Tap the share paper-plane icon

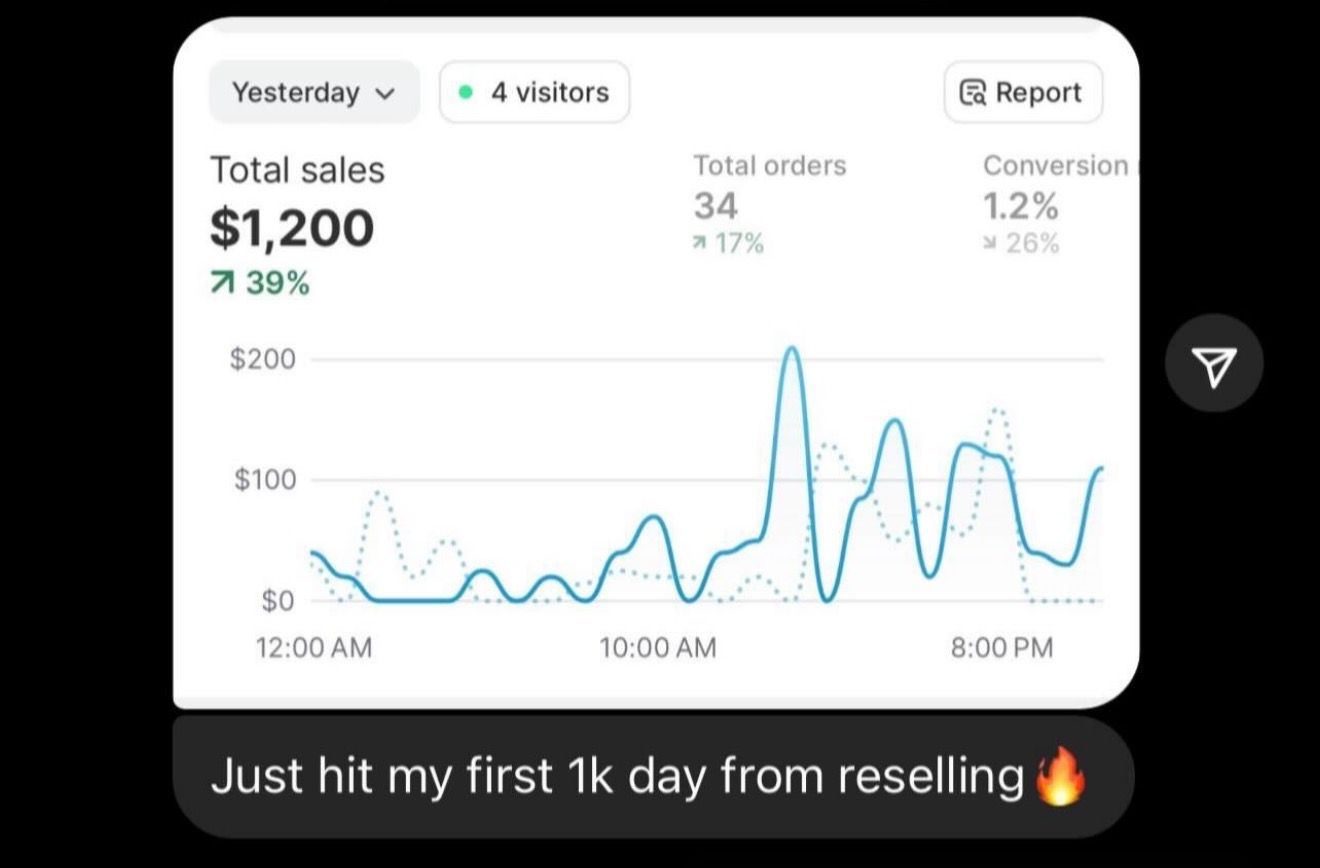[x=1214, y=363]
